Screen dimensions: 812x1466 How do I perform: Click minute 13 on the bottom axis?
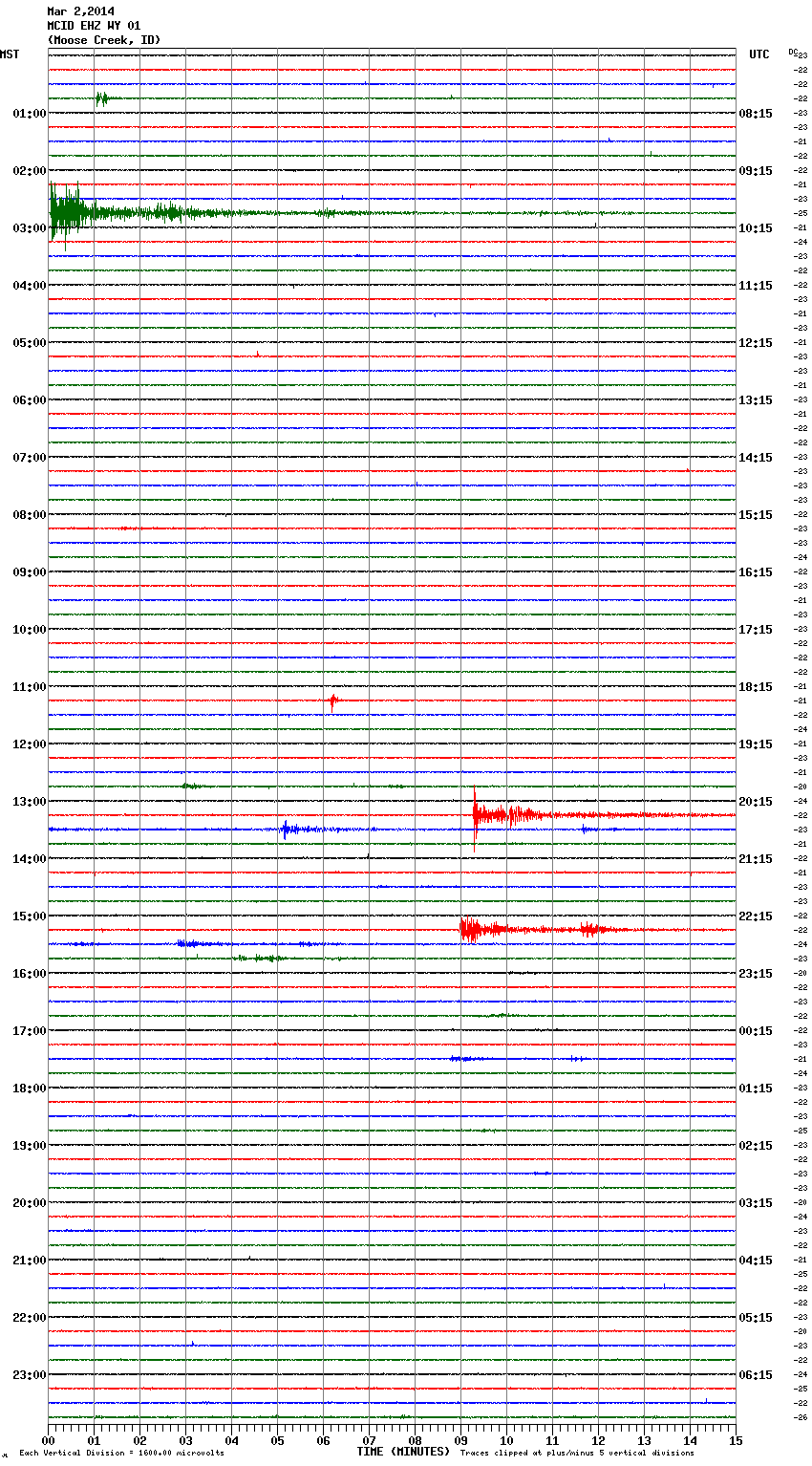tap(644, 1440)
